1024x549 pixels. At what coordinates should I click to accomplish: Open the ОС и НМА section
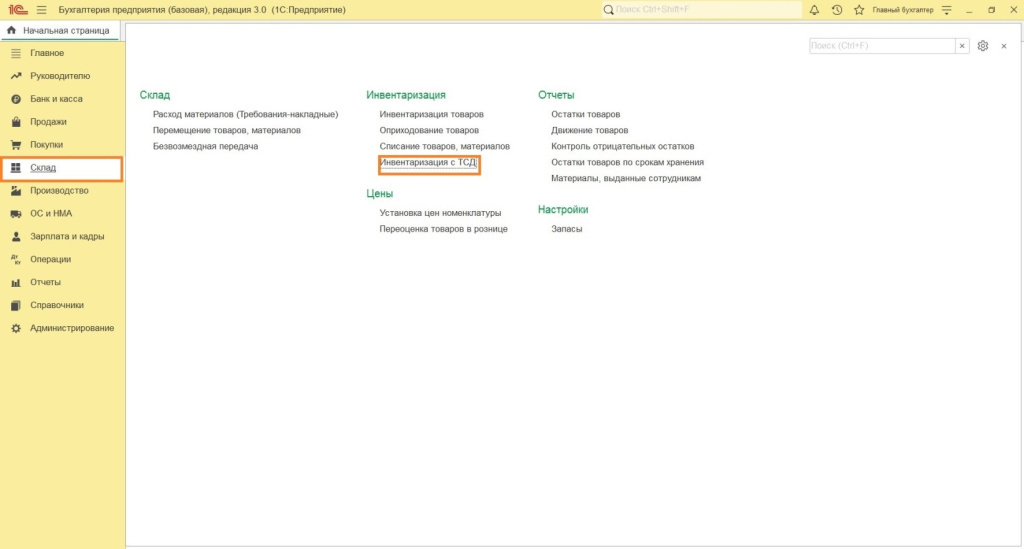tap(62, 213)
